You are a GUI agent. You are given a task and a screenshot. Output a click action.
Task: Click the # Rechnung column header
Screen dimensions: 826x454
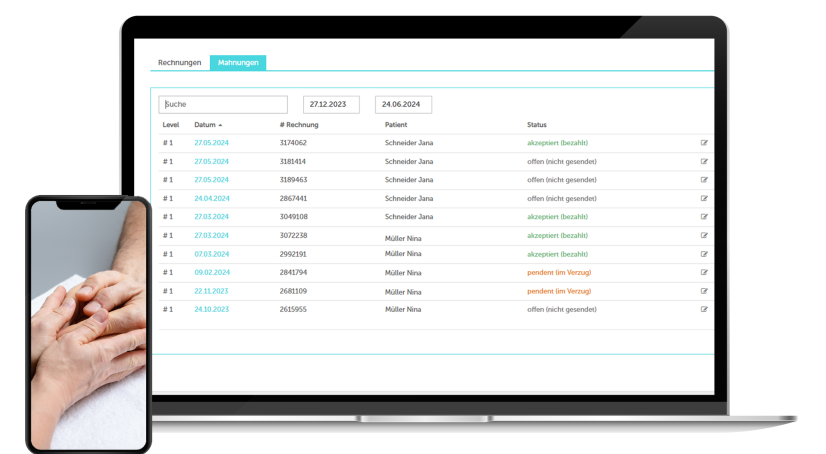(299, 125)
